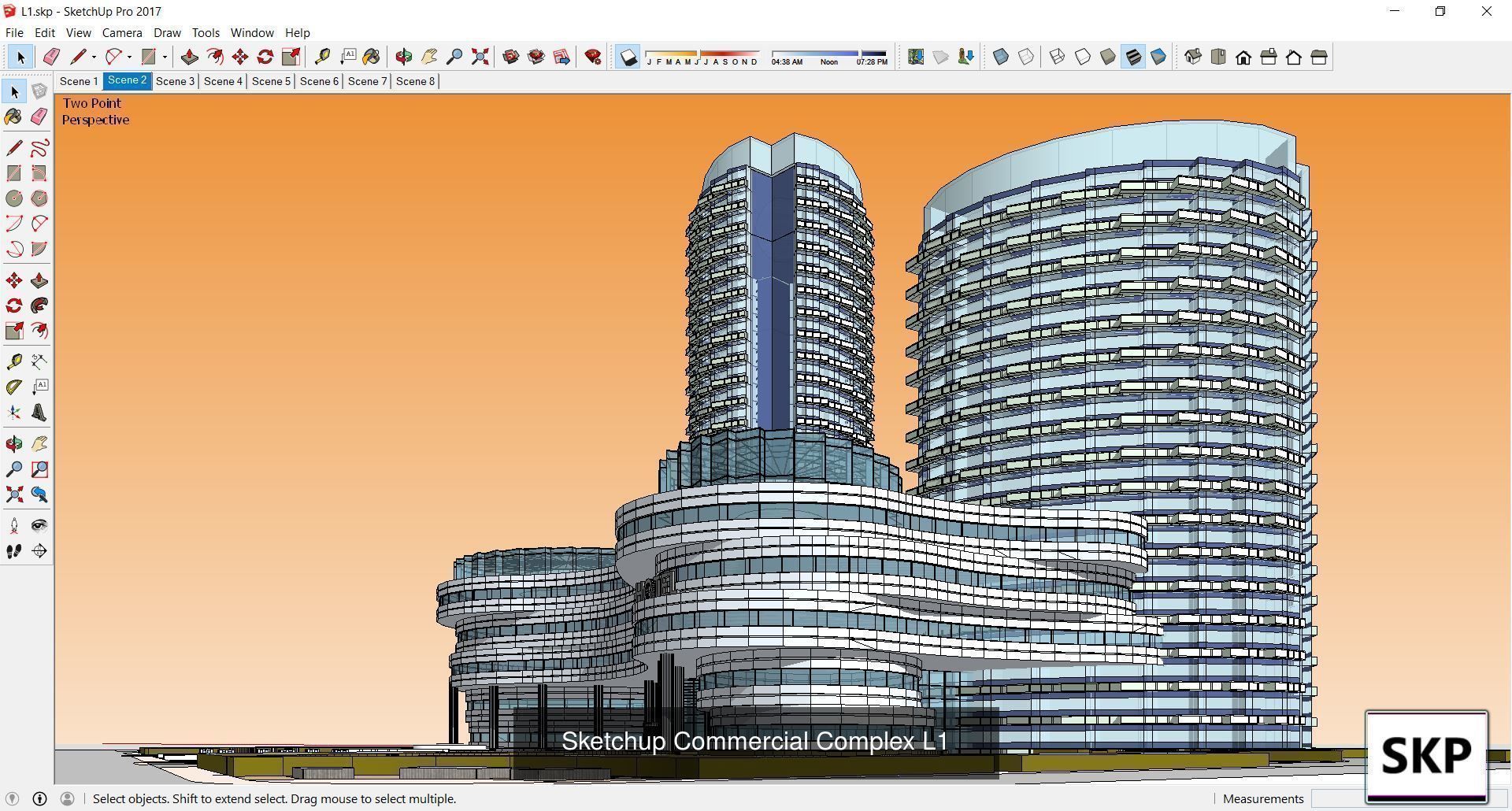Click the Add Location icon
The width and height of the screenshot is (1512, 811).
coord(915,57)
